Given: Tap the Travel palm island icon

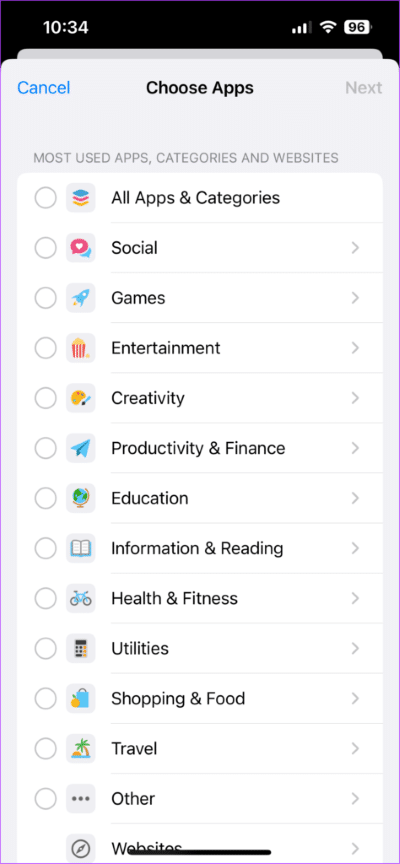Looking at the screenshot, I should pyautogui.click(x=80, y=749).
